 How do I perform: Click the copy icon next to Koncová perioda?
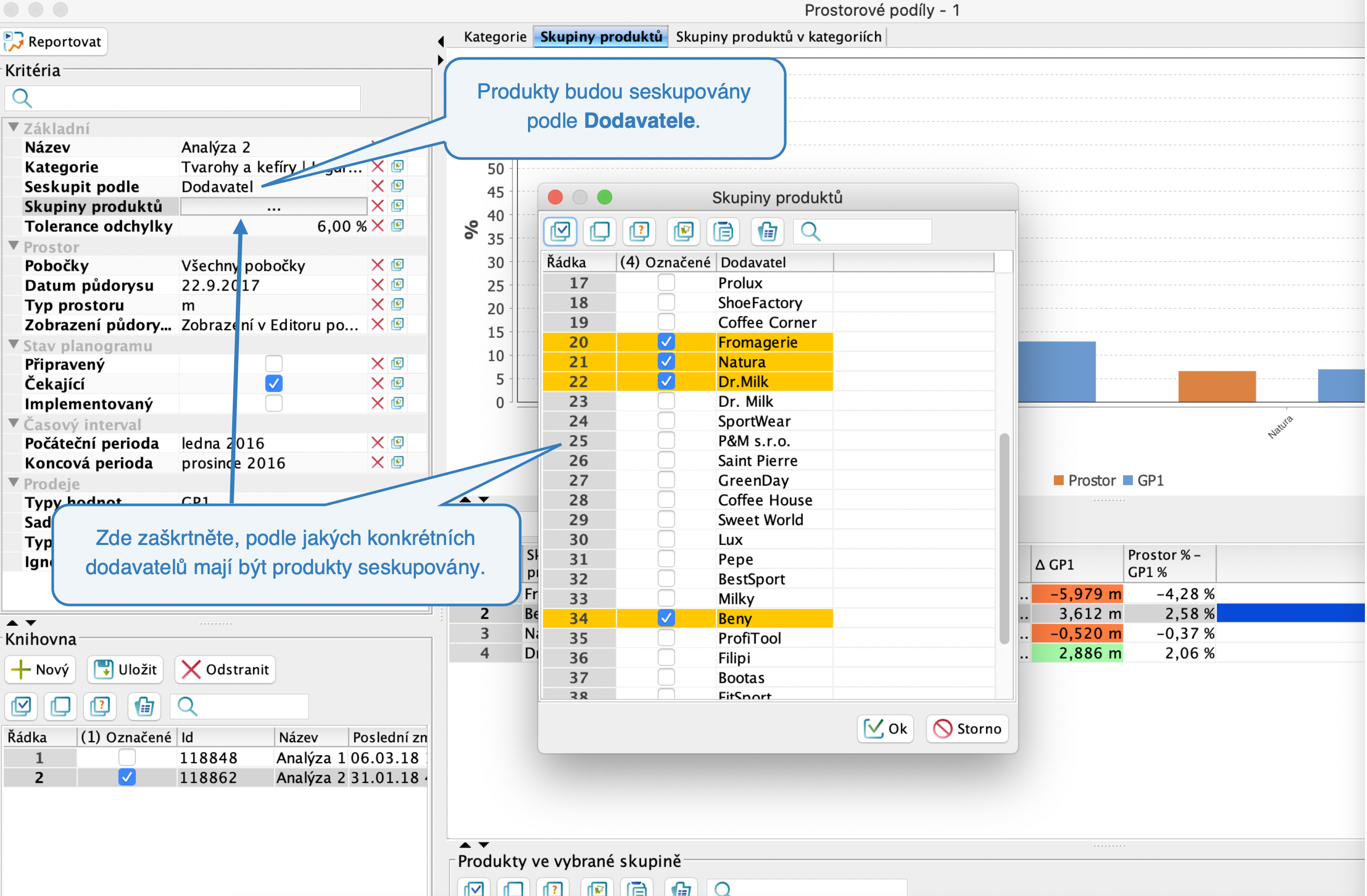pos(398,462)
